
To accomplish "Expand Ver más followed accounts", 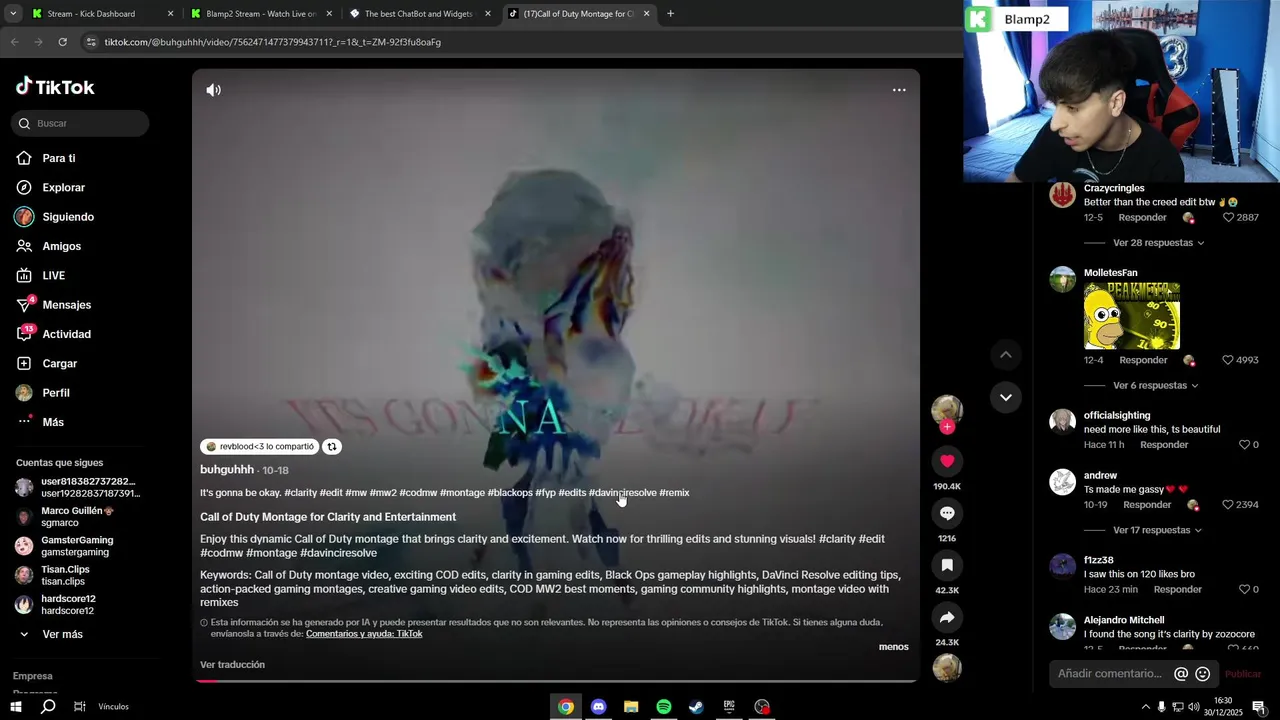I will pos(62,634).
